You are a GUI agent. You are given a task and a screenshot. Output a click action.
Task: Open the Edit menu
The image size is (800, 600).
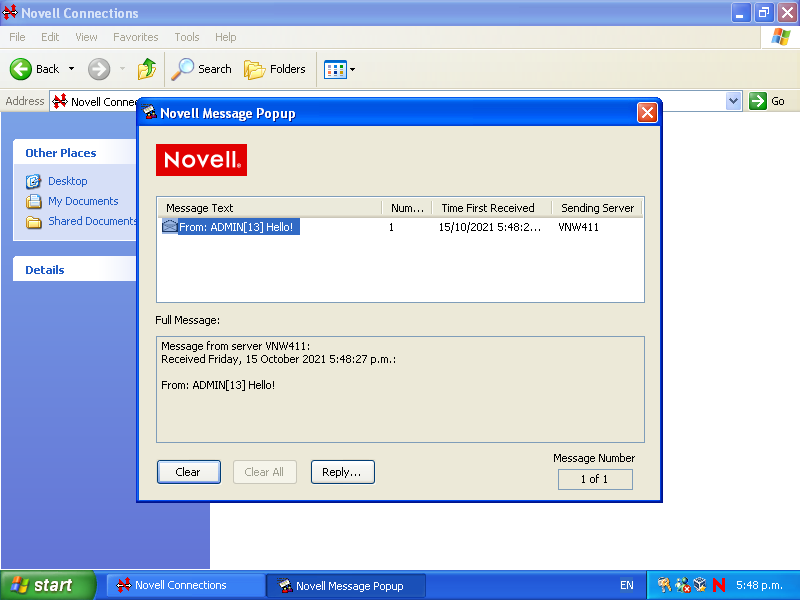50,37
